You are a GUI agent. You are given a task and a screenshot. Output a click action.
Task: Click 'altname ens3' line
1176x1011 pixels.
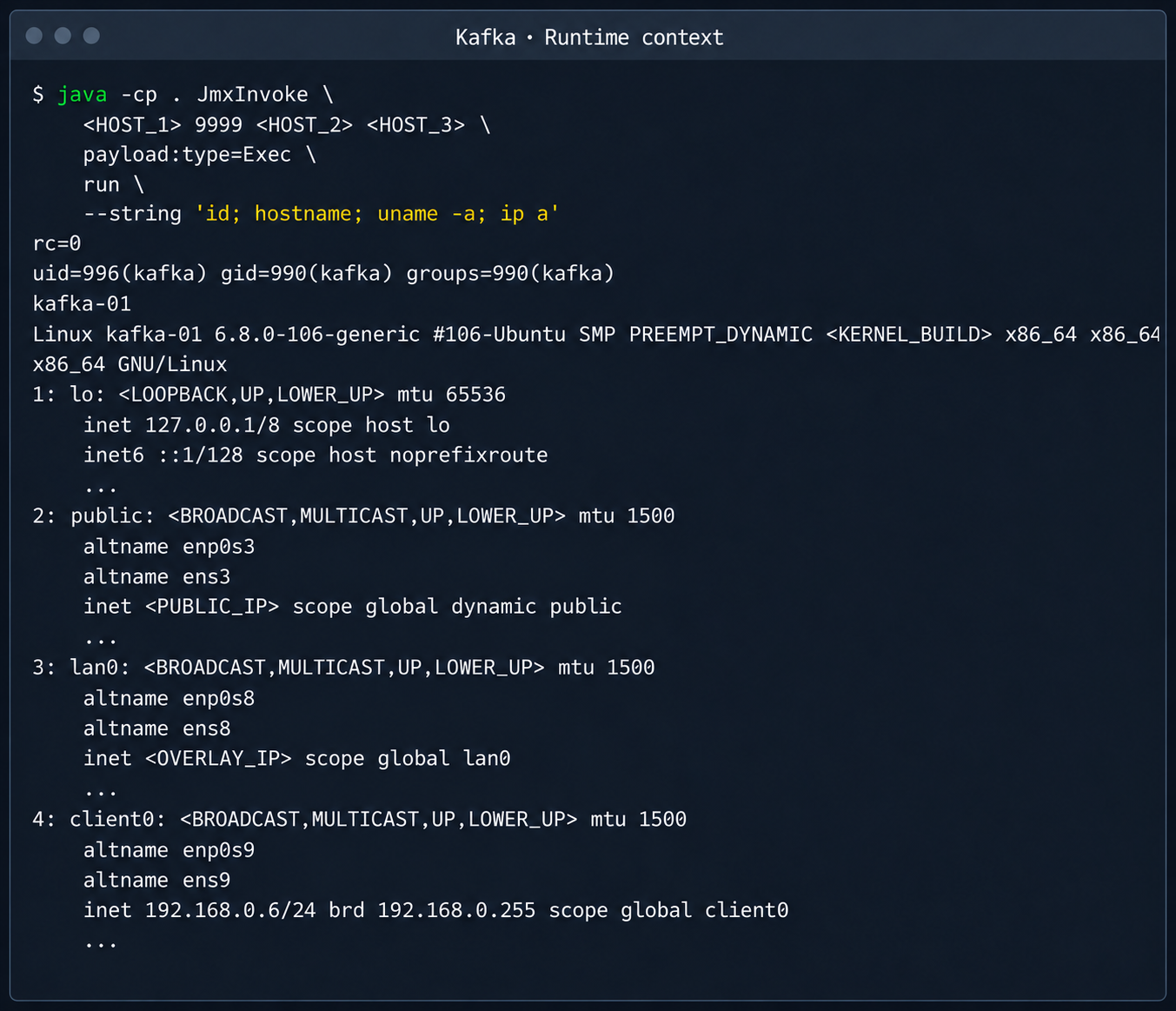point(156,577)
